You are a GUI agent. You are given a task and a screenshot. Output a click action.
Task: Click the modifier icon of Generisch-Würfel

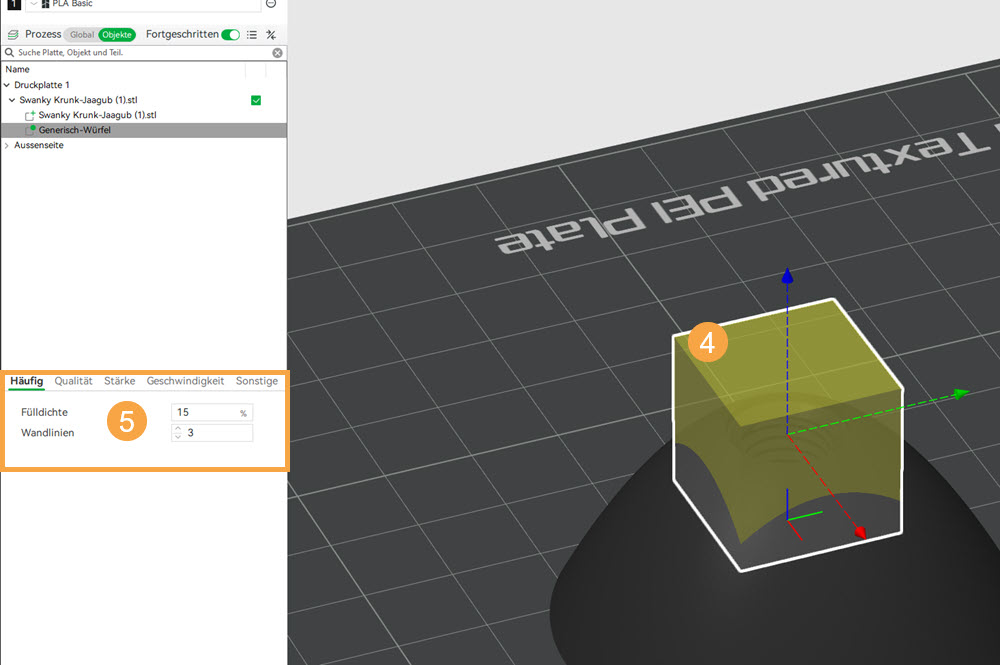click(29, 130)
